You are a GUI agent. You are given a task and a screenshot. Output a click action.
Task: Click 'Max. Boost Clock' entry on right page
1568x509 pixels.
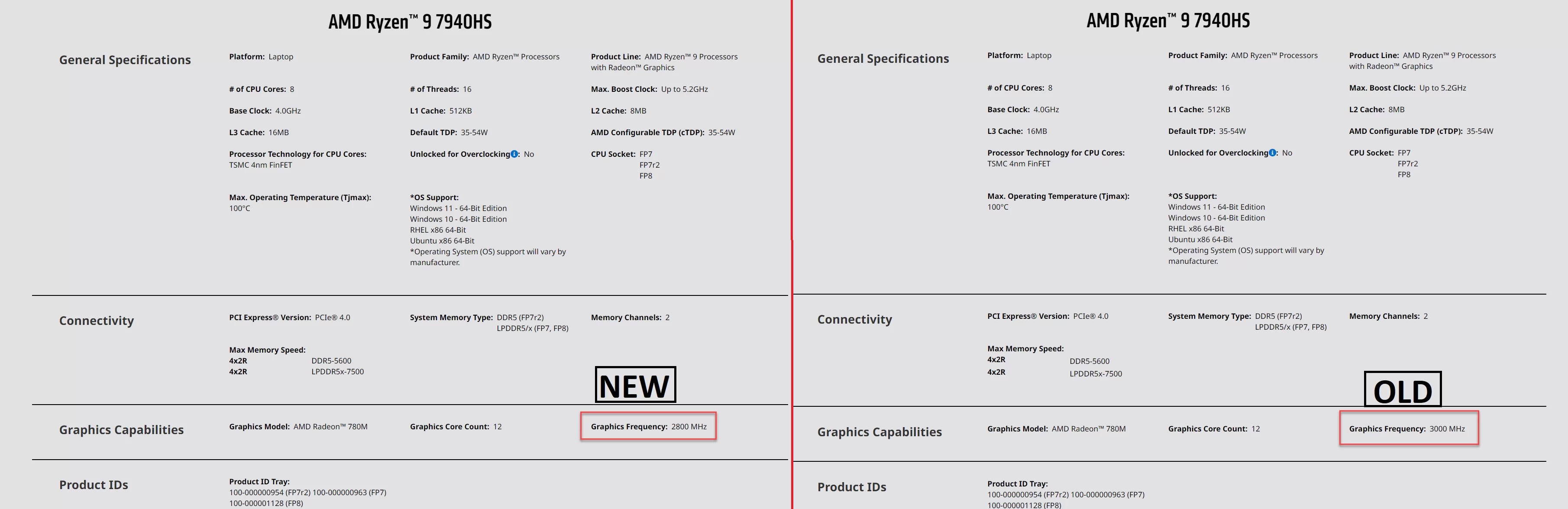click(1407, 88)
